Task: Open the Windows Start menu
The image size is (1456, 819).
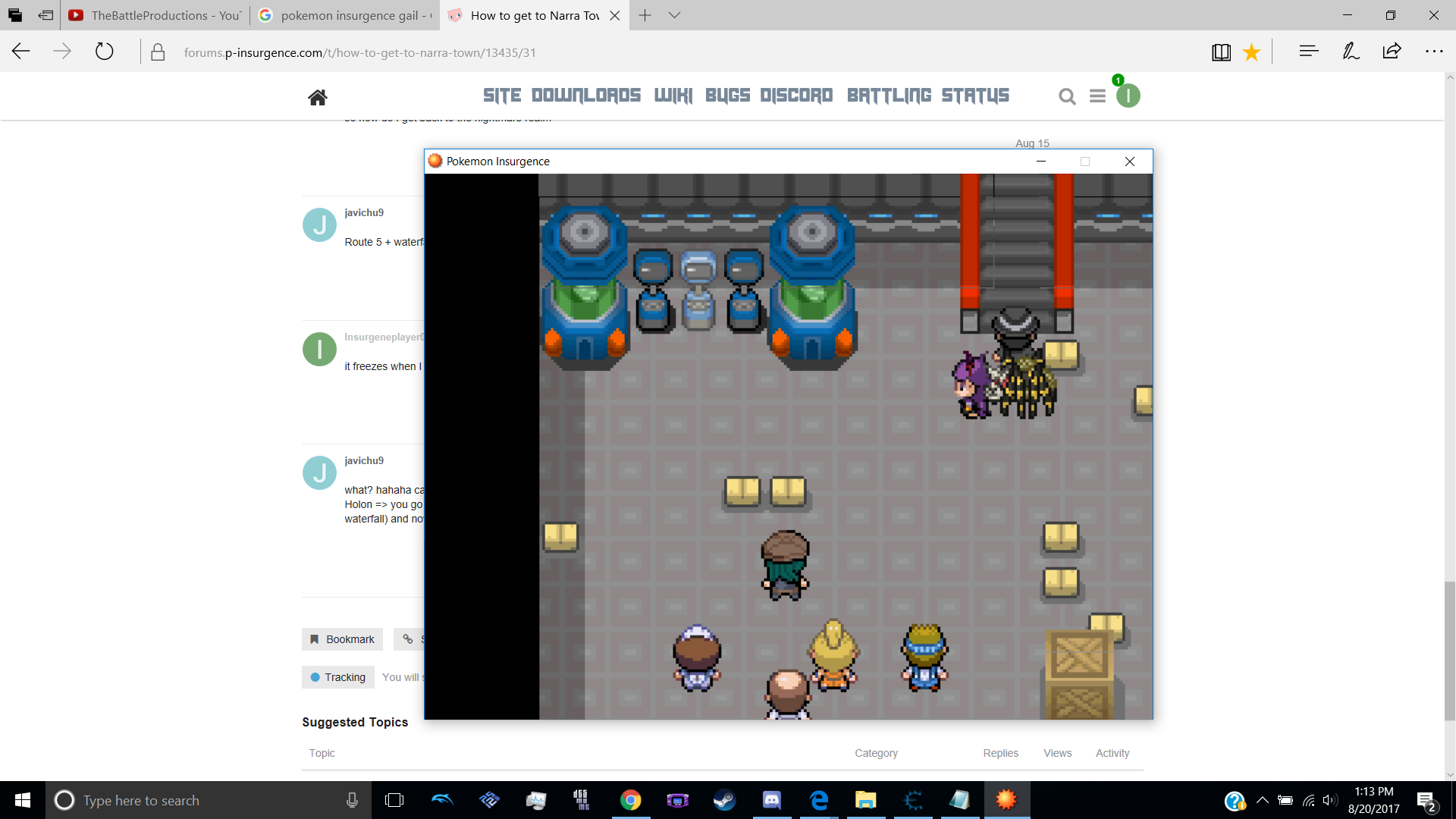Action: [x=23, y=800]
